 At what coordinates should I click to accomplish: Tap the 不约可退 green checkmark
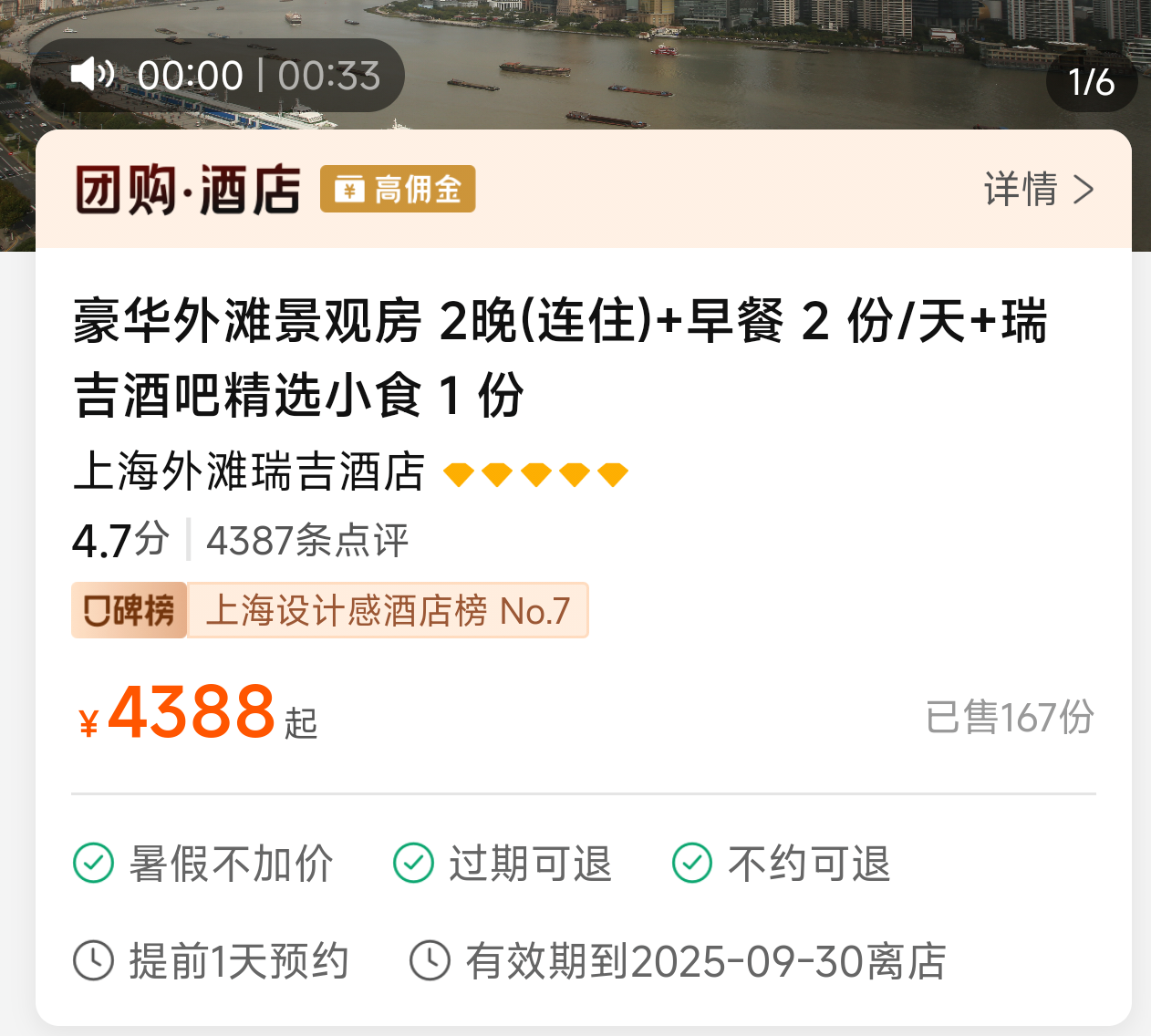[x=692, y=863]
